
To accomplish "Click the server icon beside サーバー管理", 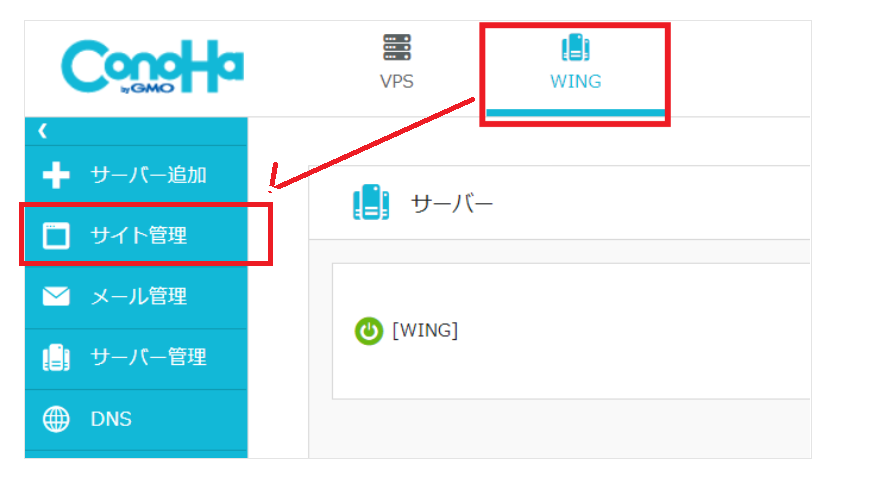I will click(x=56, y=357).
